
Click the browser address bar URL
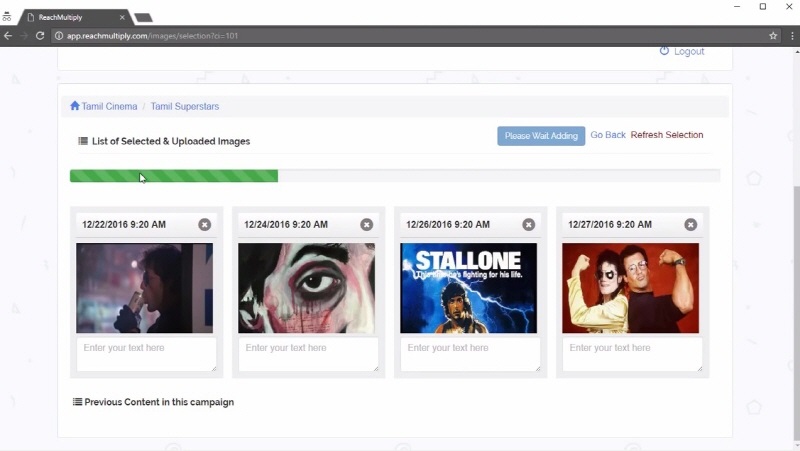(x=152, y=36)
